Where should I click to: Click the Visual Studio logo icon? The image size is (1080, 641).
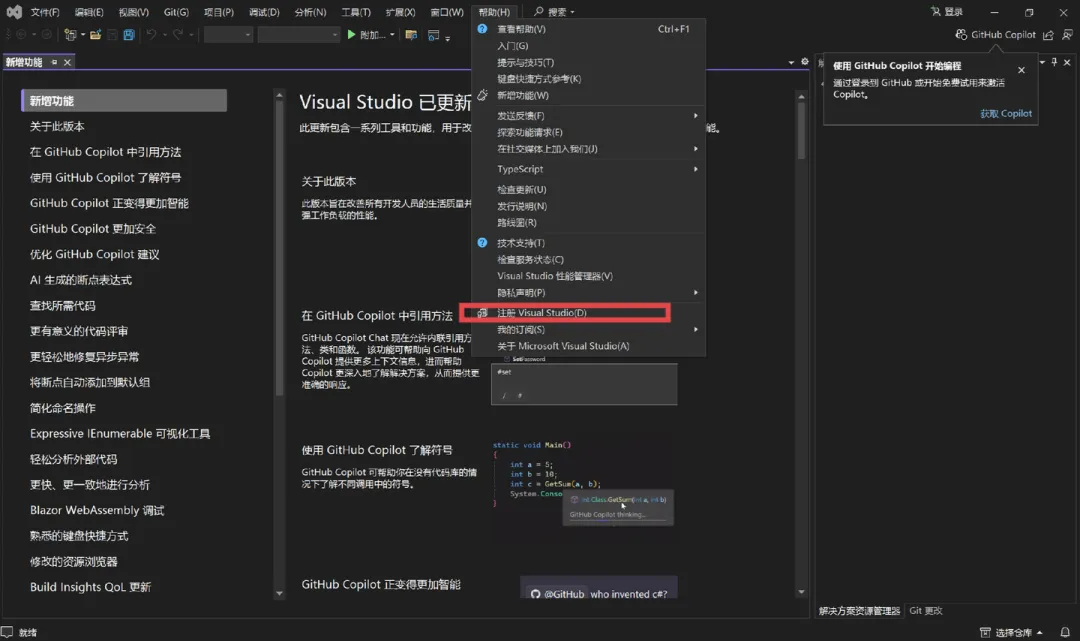click(14, 12)
